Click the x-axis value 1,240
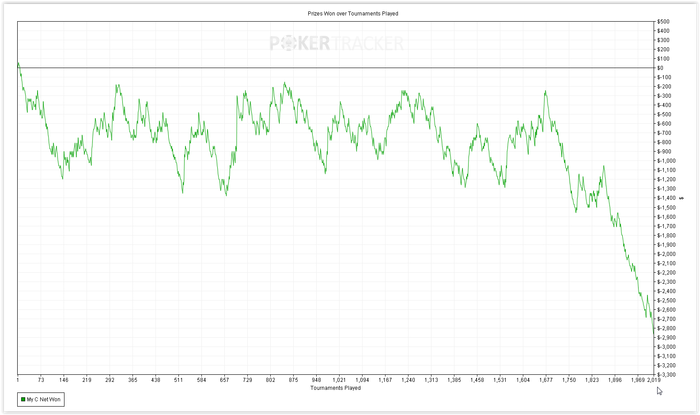Image resolution: width=700 pixels, height=415 pixels. pyautogui.click(x=408, y=380)
